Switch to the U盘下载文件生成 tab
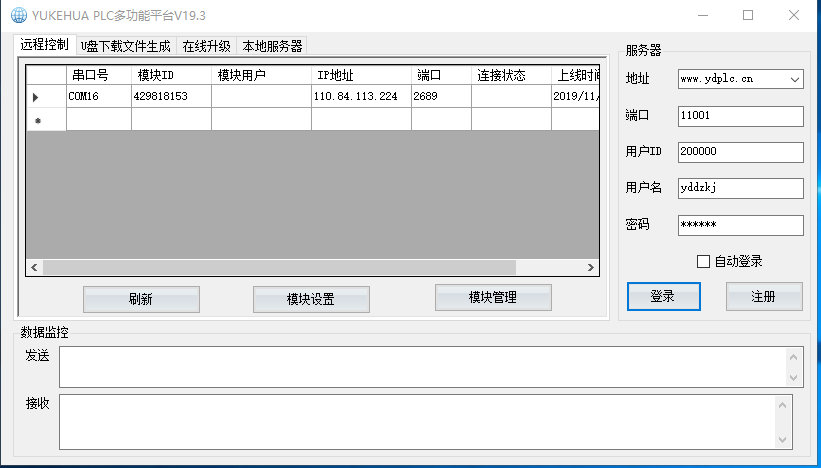 click(126, 46)
